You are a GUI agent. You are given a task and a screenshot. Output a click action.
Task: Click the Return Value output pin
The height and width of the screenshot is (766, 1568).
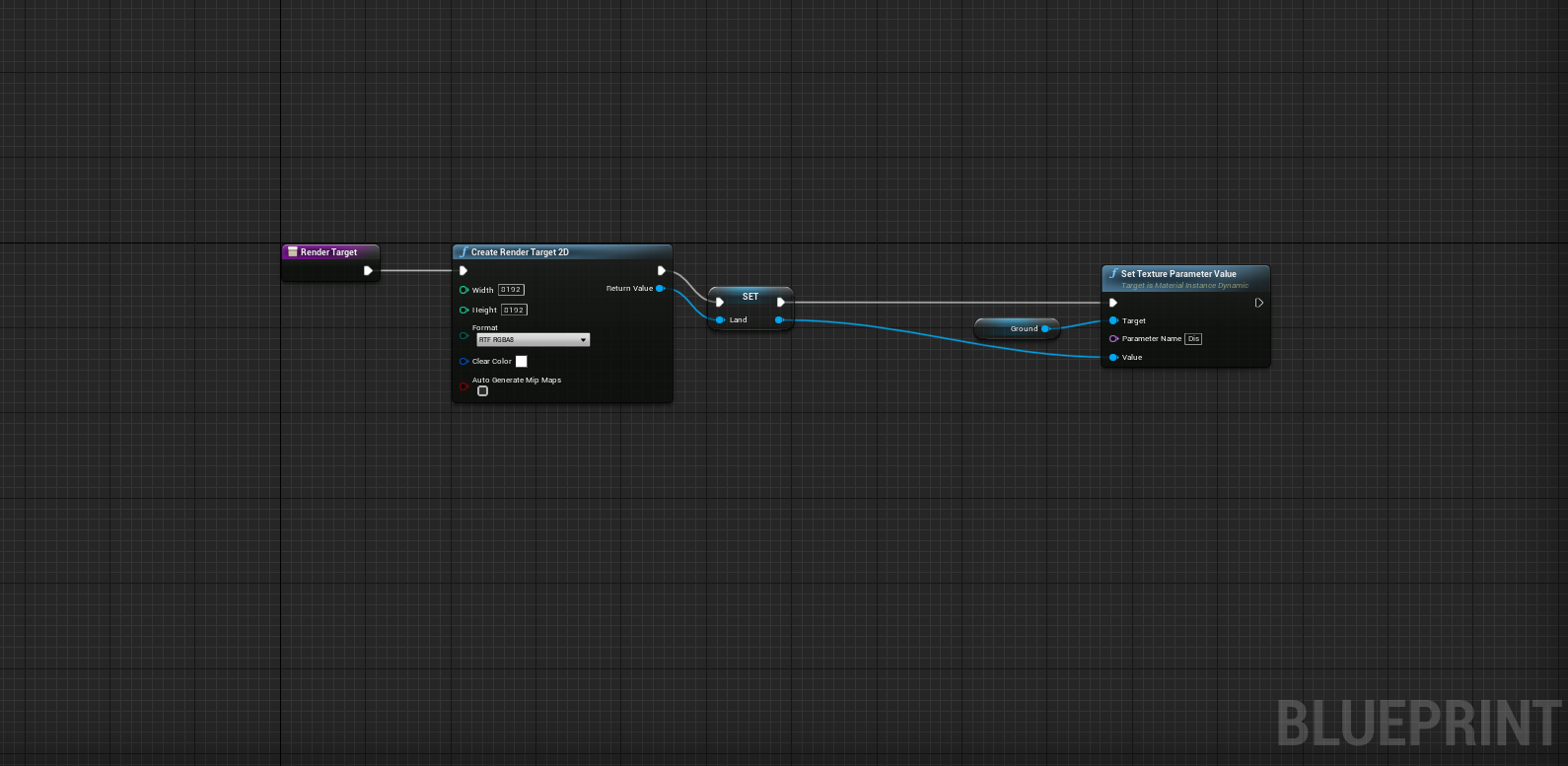pos(660,289)
